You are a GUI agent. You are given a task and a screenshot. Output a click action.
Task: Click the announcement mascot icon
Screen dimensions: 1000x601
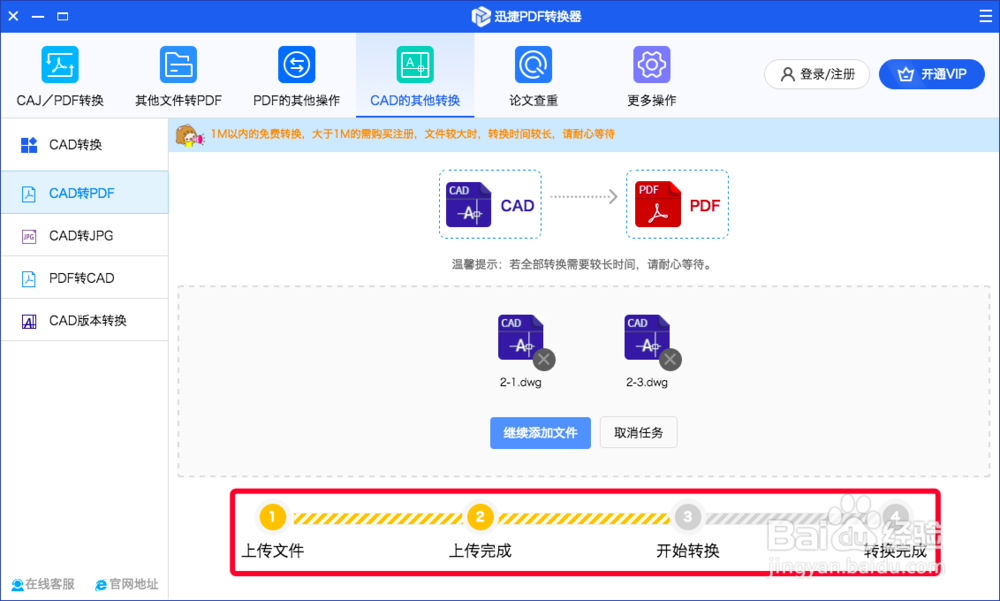pos(189,135)
